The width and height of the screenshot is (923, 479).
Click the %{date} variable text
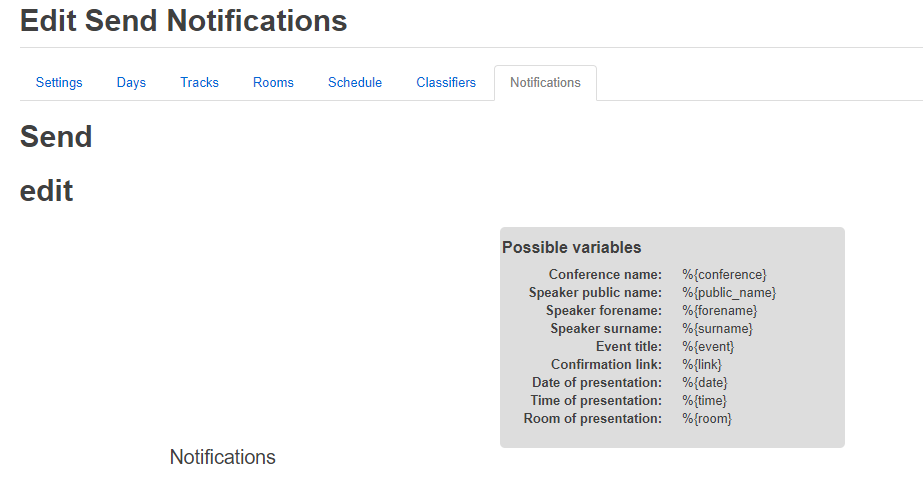(705, 382)
